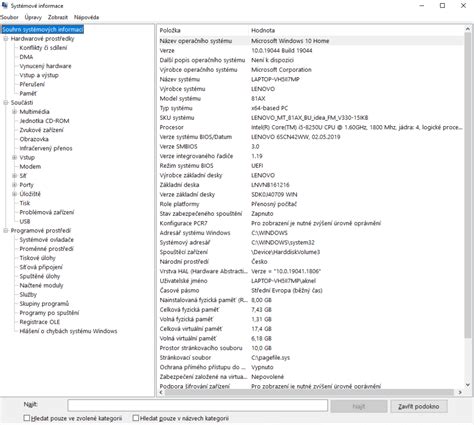
Task: Check Hledat pouze ve zvolené kategorii
Action: pyautogui.click(x=27, y=418)
